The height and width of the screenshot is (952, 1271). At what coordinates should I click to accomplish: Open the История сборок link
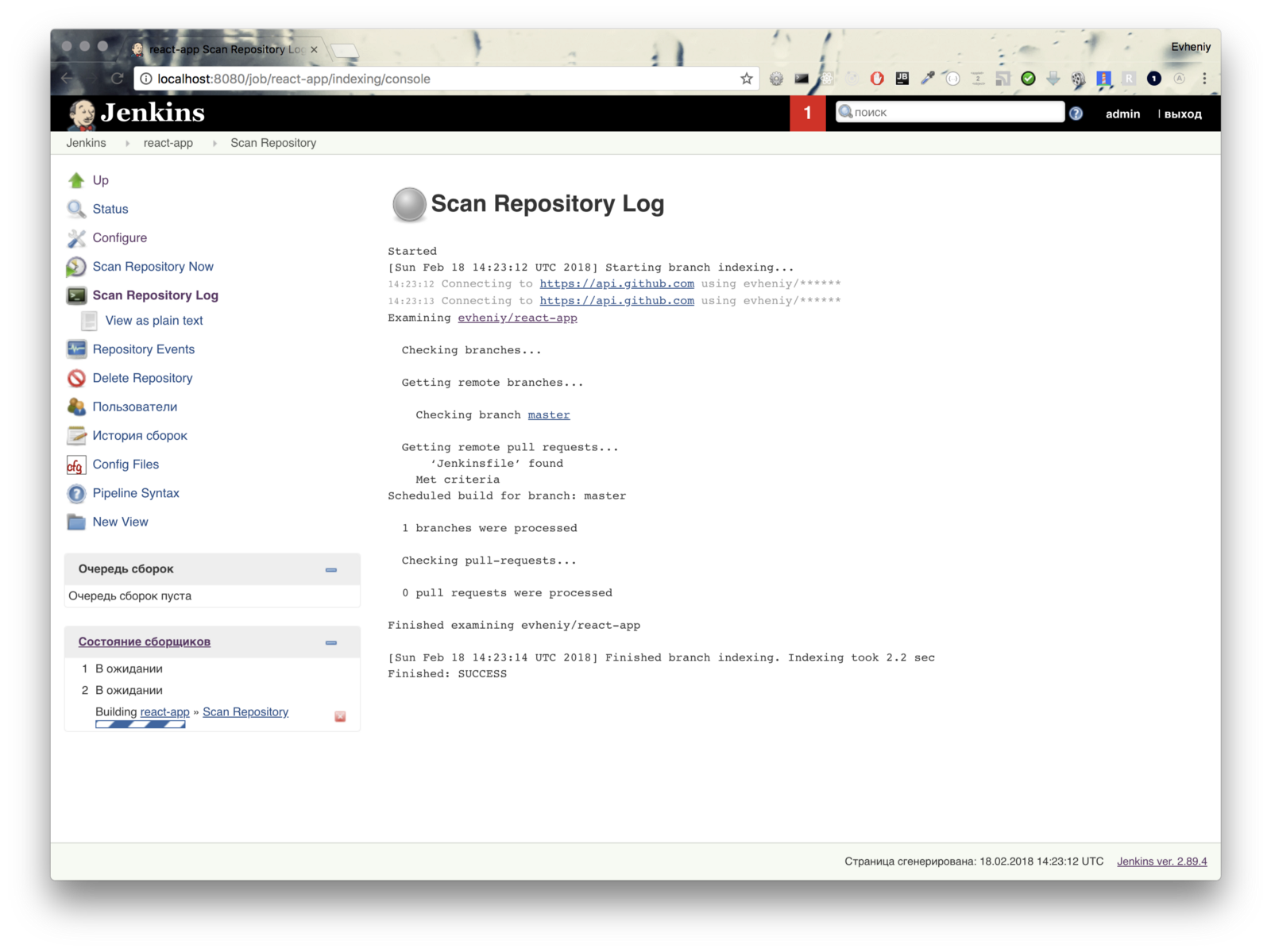click(140, 436)
